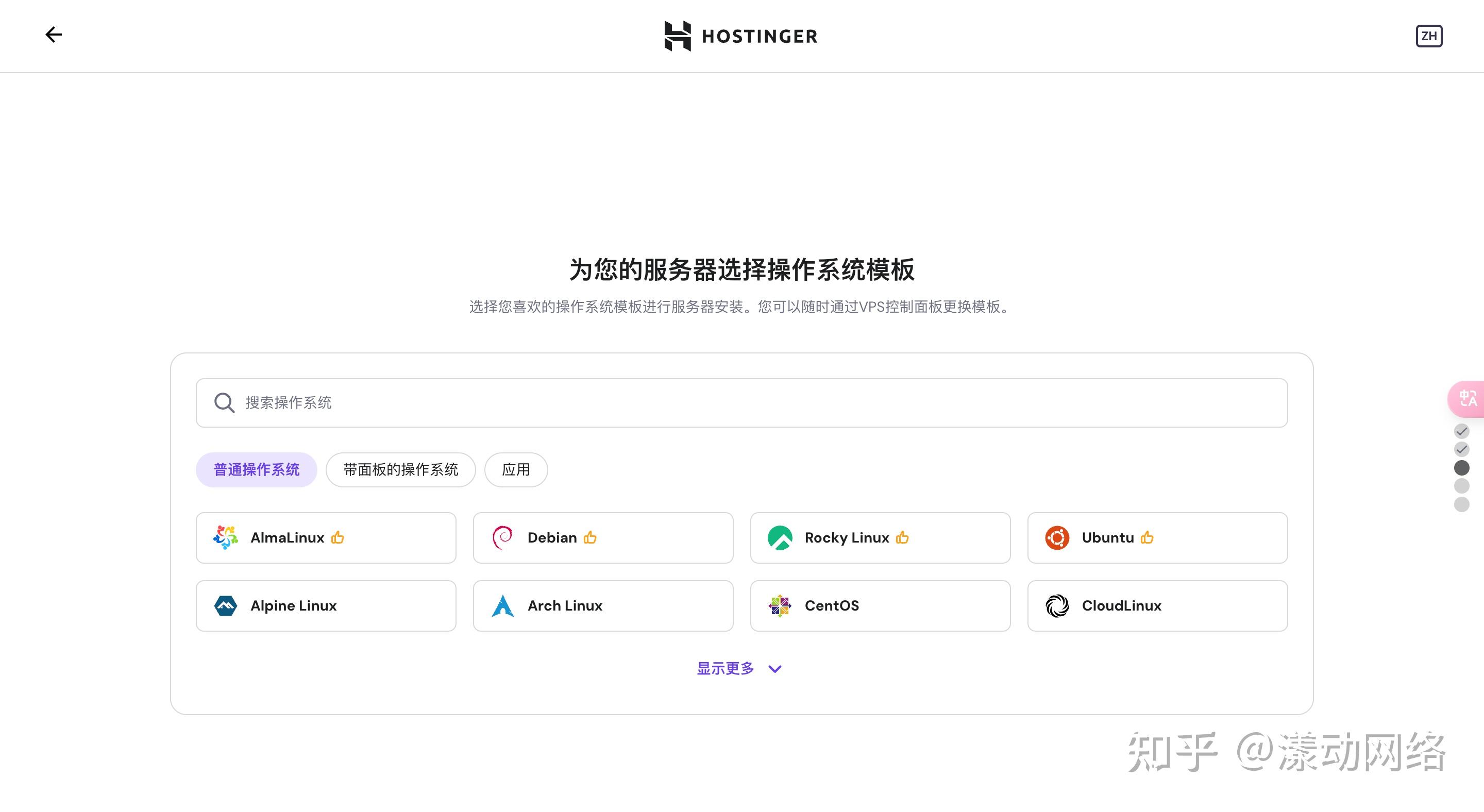Image resolution: width=1484 pixels, height=812 pixels.
Task: Click the search magnifier icon
Action: [224, 403]
